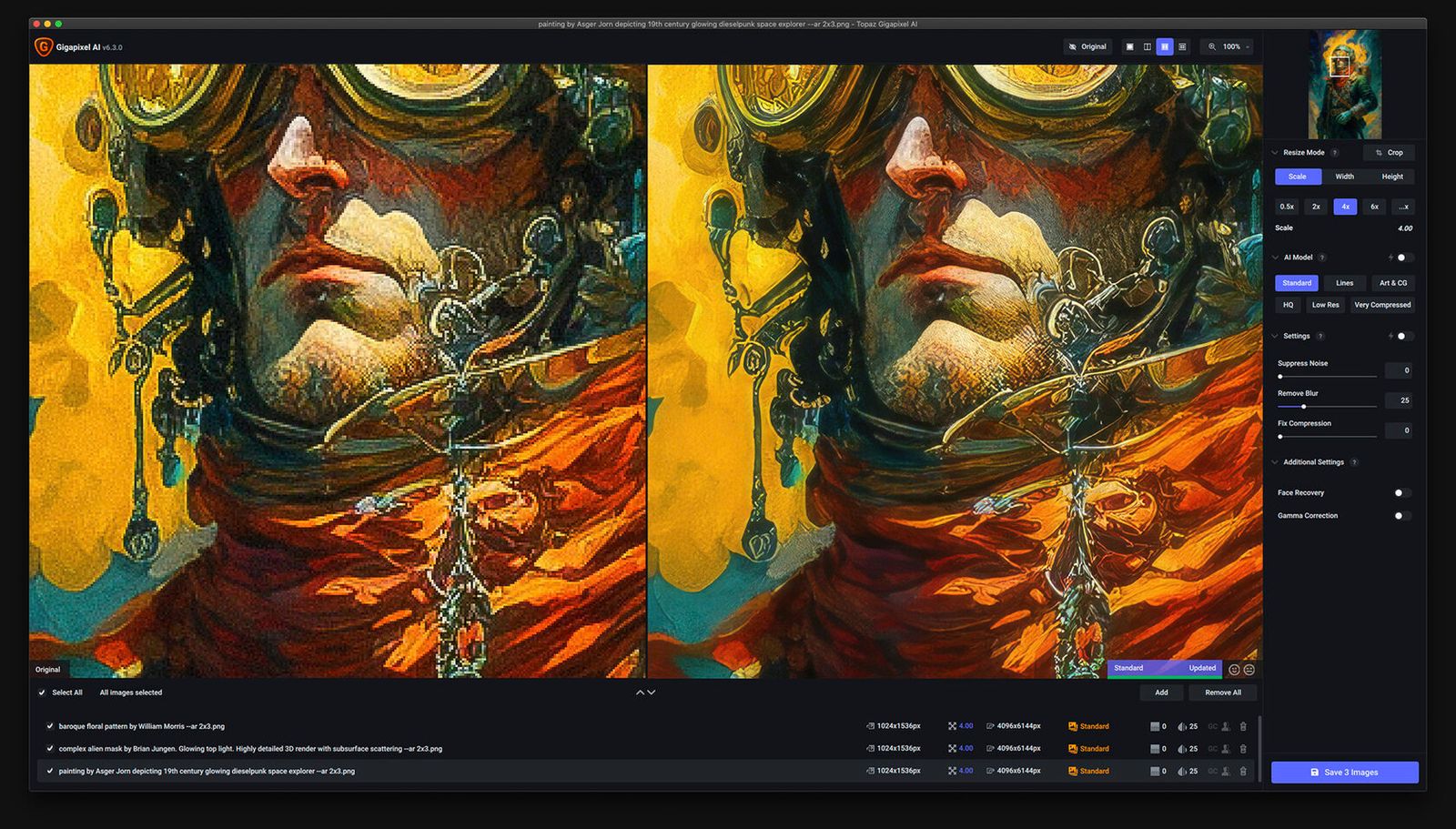1456x829 pixels.
Task: Toggle Face Recovery on
Action: (1400, 492)
